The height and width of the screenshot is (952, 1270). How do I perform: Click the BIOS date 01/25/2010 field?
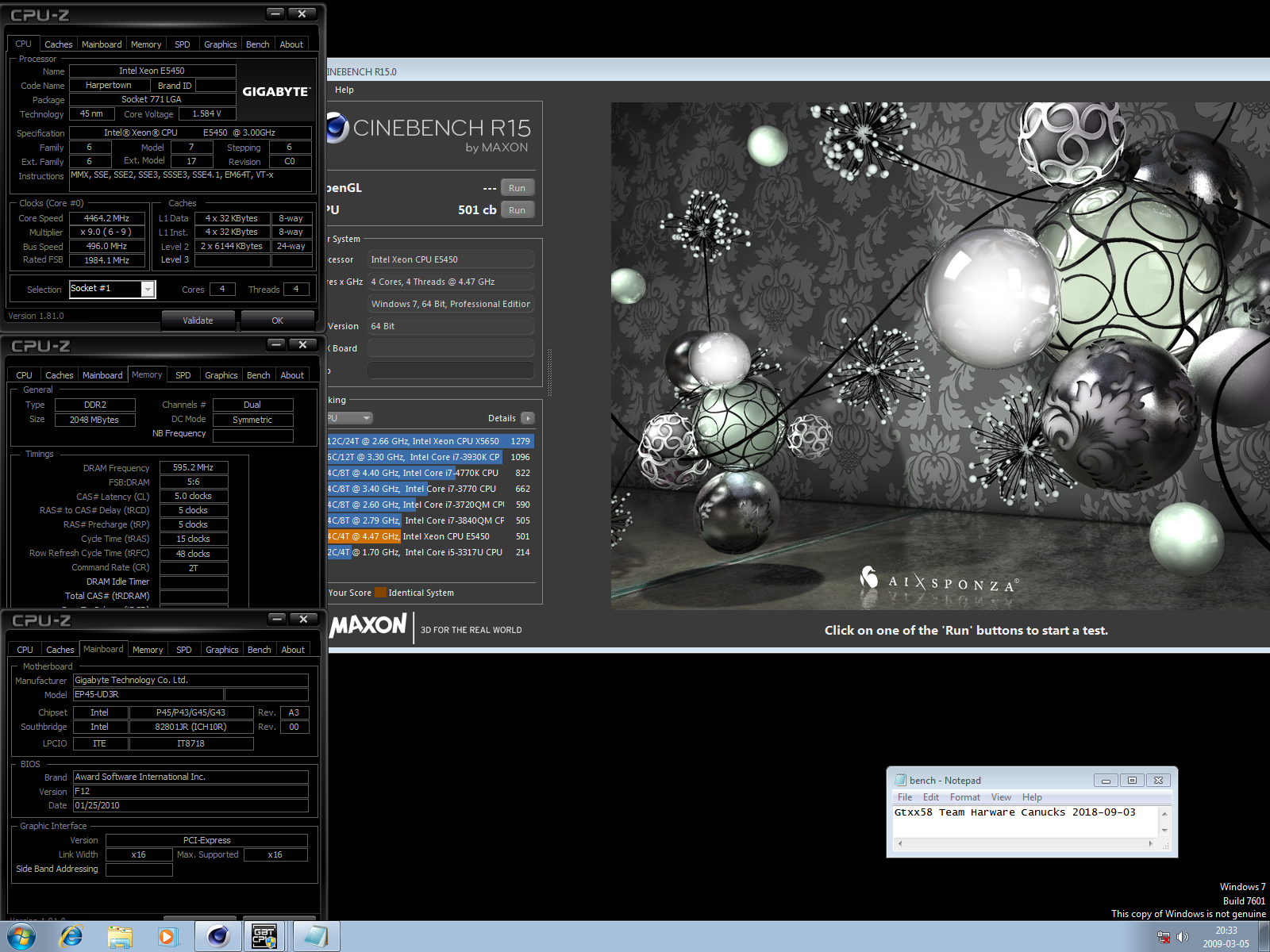[190, 806]
